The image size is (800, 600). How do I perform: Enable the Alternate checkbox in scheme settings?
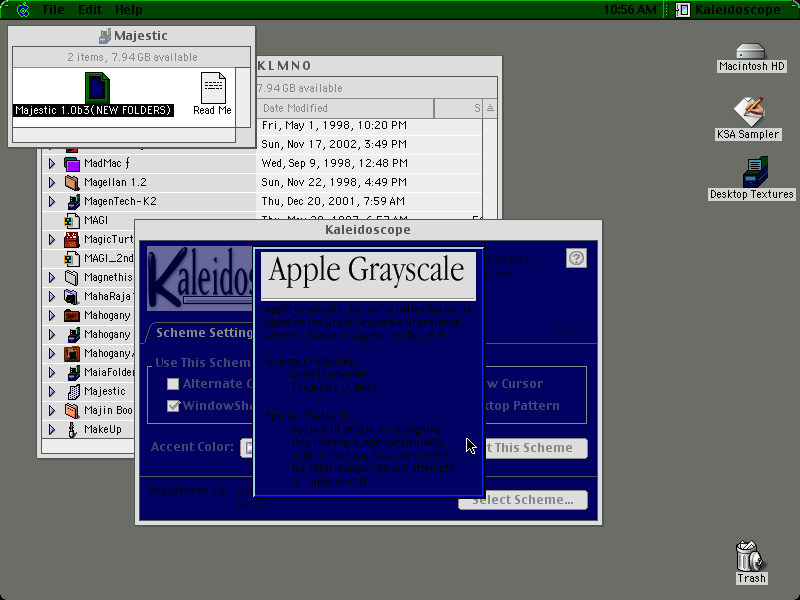click(x=173, y=384)
